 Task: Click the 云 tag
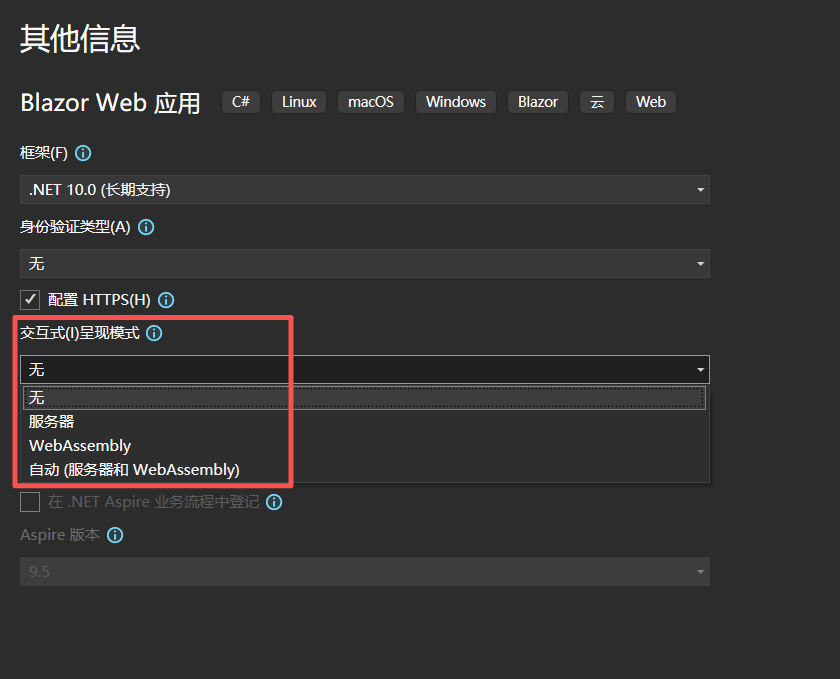597,102
